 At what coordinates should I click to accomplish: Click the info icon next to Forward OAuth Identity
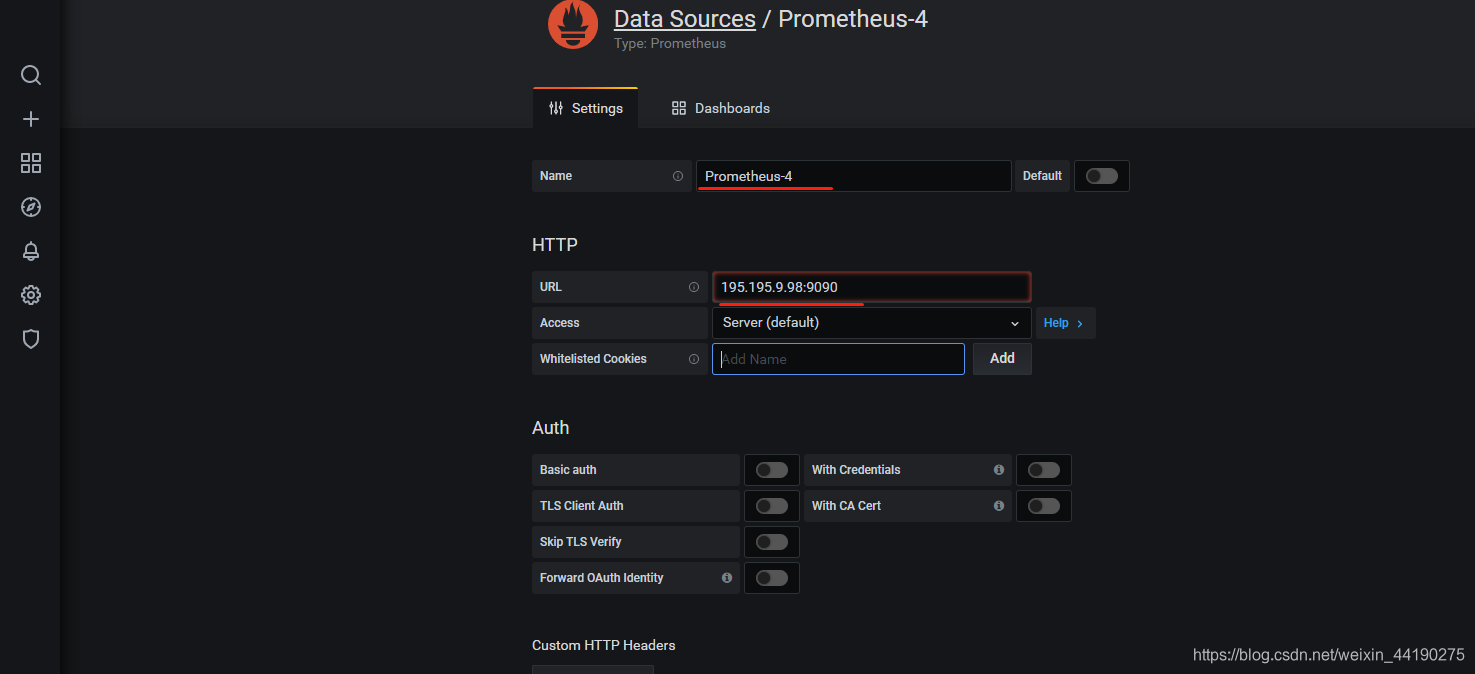[727, 578]
